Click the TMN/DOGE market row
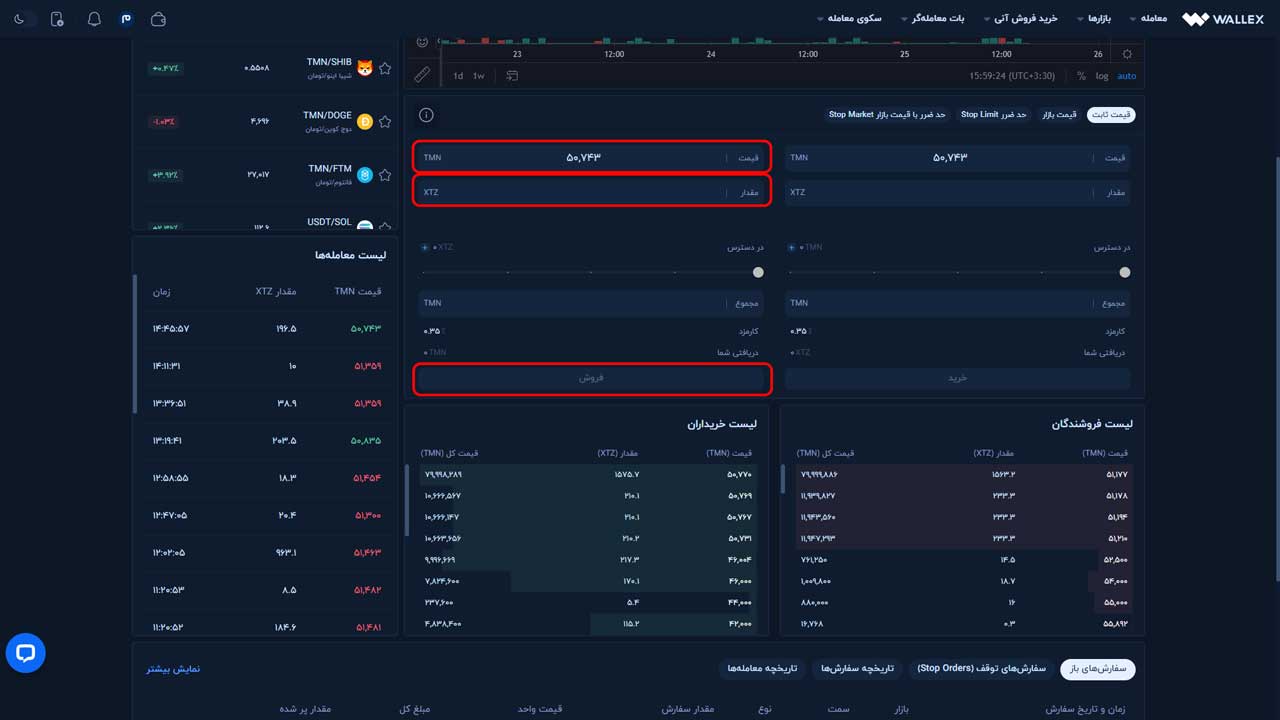The image size is (1280, 720). coord(265,121)
